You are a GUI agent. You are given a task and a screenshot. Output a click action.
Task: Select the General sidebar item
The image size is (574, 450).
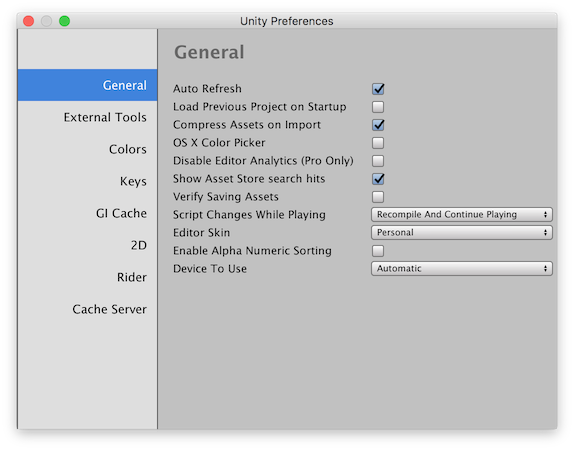(x=87, y=85)
